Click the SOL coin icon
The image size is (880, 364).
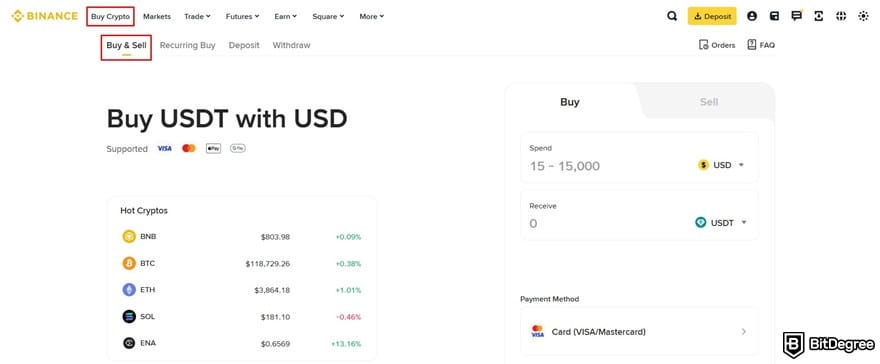coord(129,316)
